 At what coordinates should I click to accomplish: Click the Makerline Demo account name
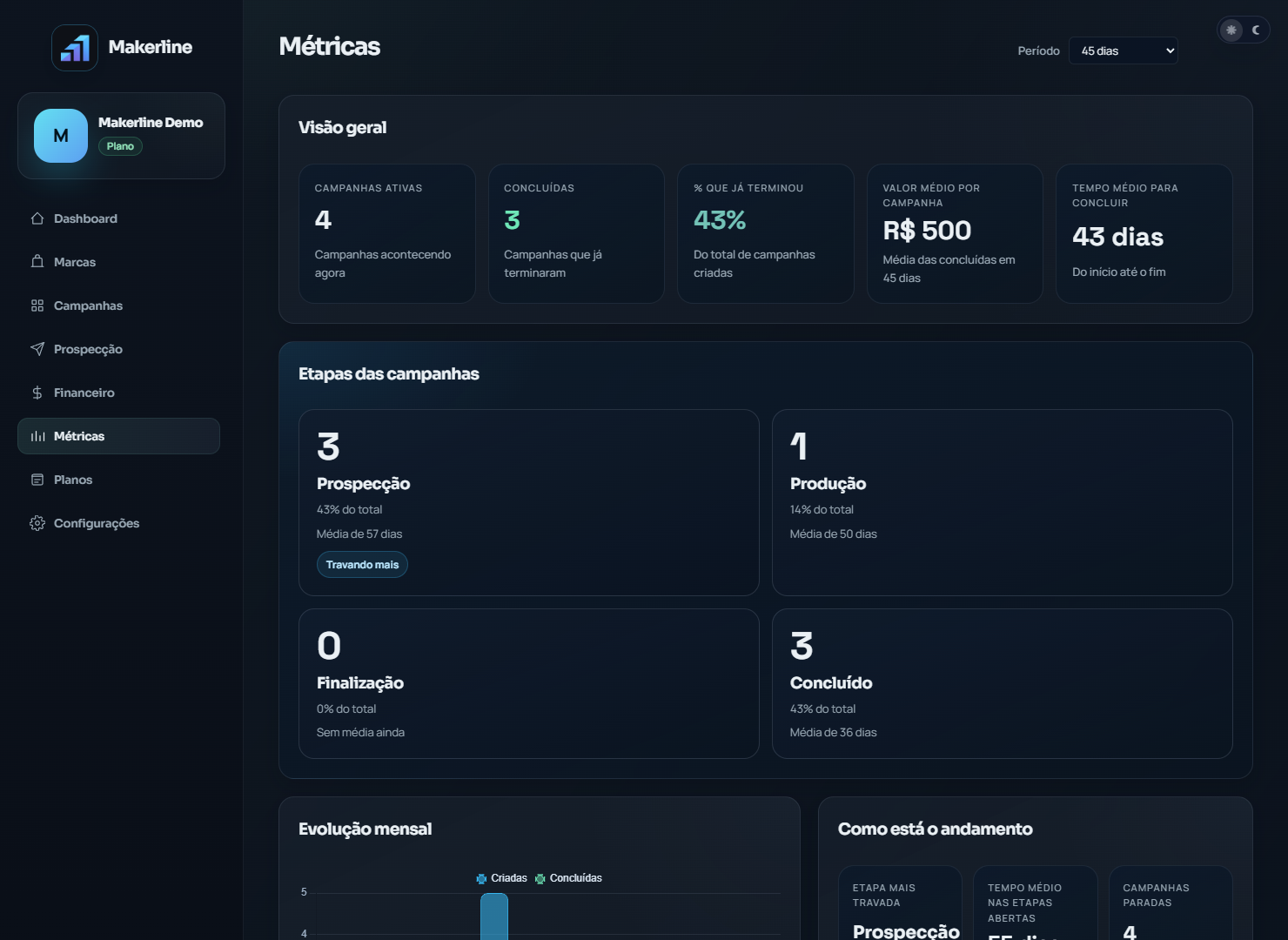[x=151, y=123]
